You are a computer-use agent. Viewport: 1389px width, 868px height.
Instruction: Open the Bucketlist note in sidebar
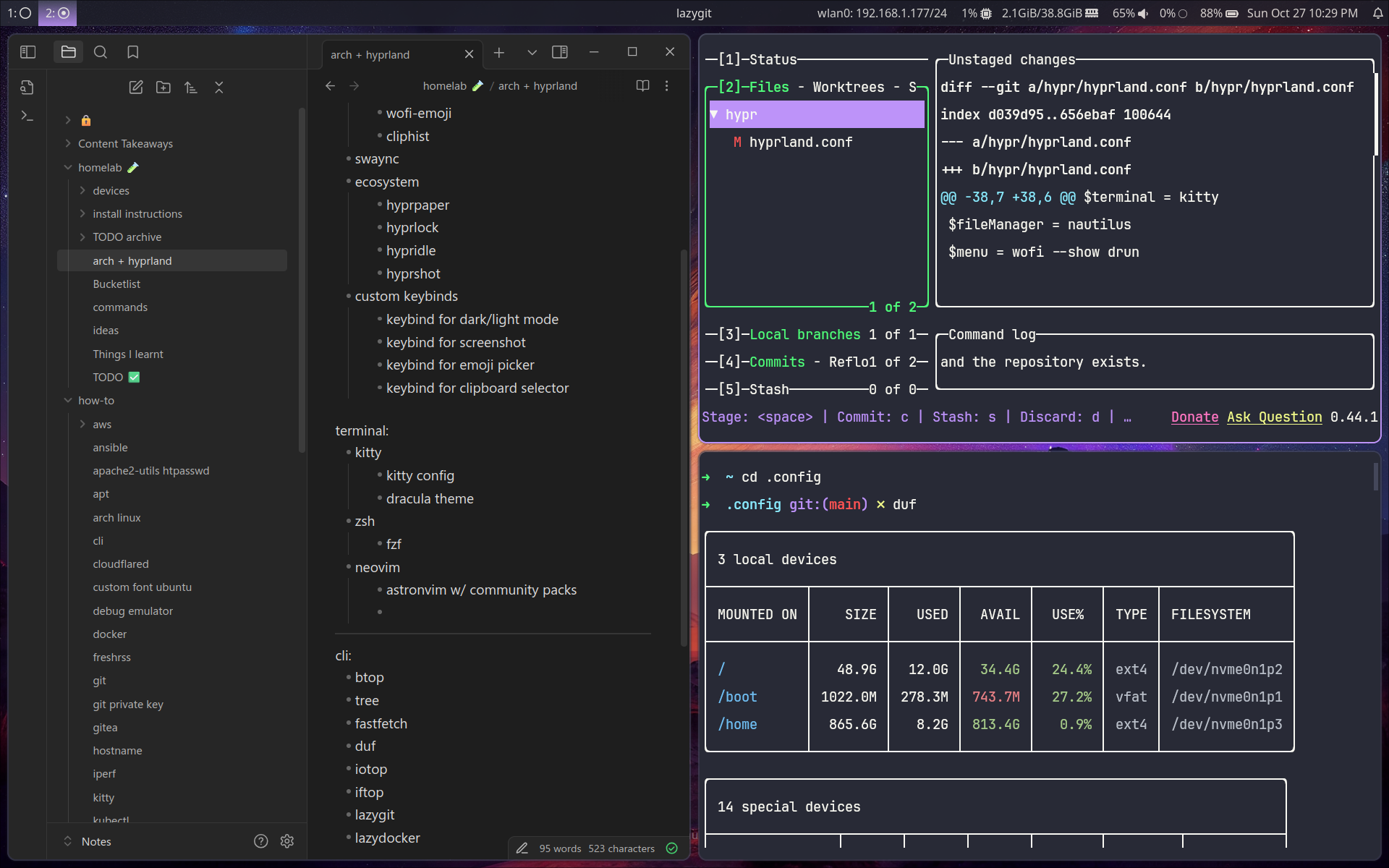click(116, 284)
